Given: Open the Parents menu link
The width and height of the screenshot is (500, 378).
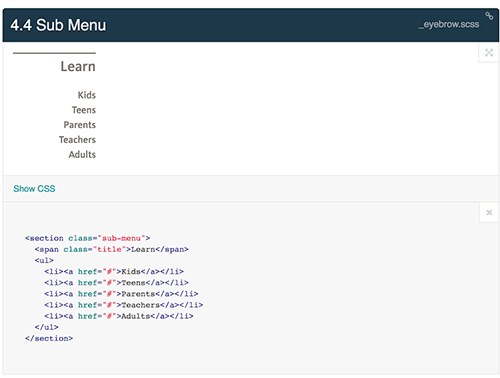Looking at the screenshot, I should coord(80,125).
